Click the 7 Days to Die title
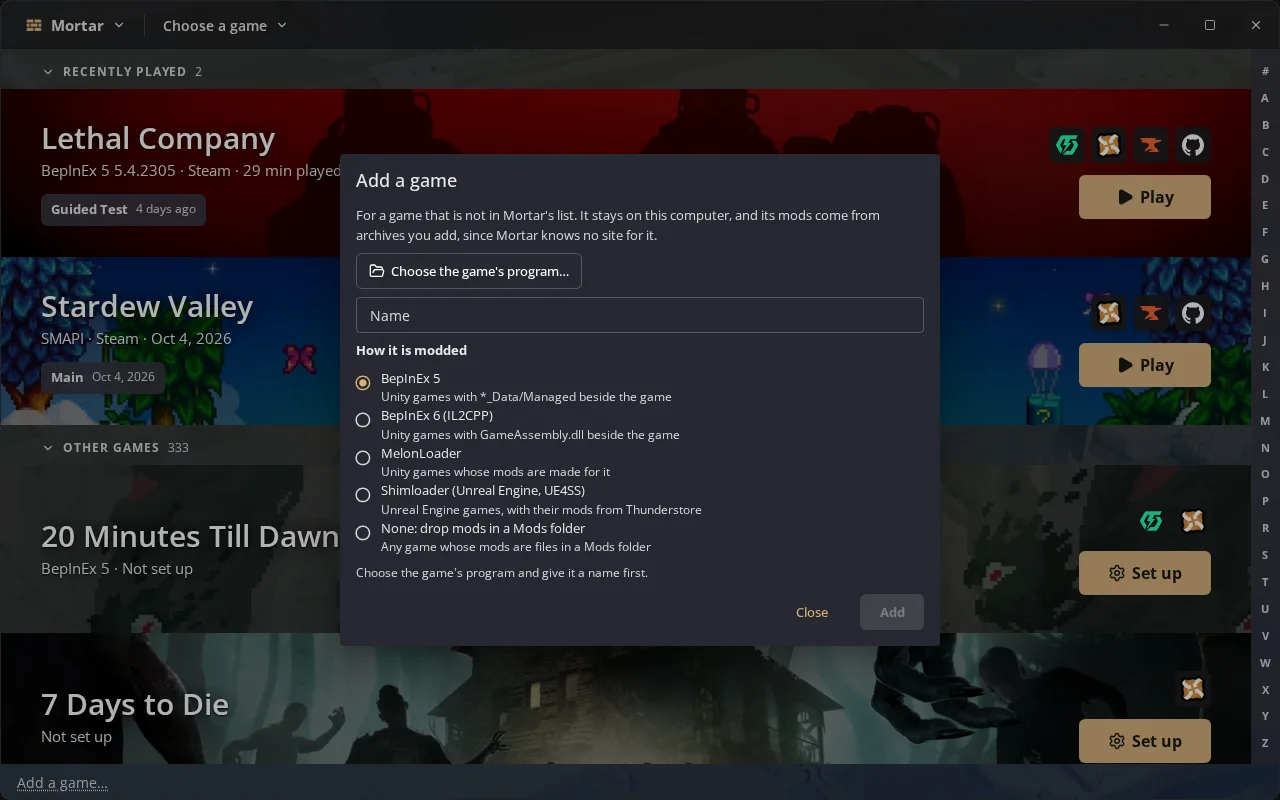The image size is (1280, 800). 135,704
